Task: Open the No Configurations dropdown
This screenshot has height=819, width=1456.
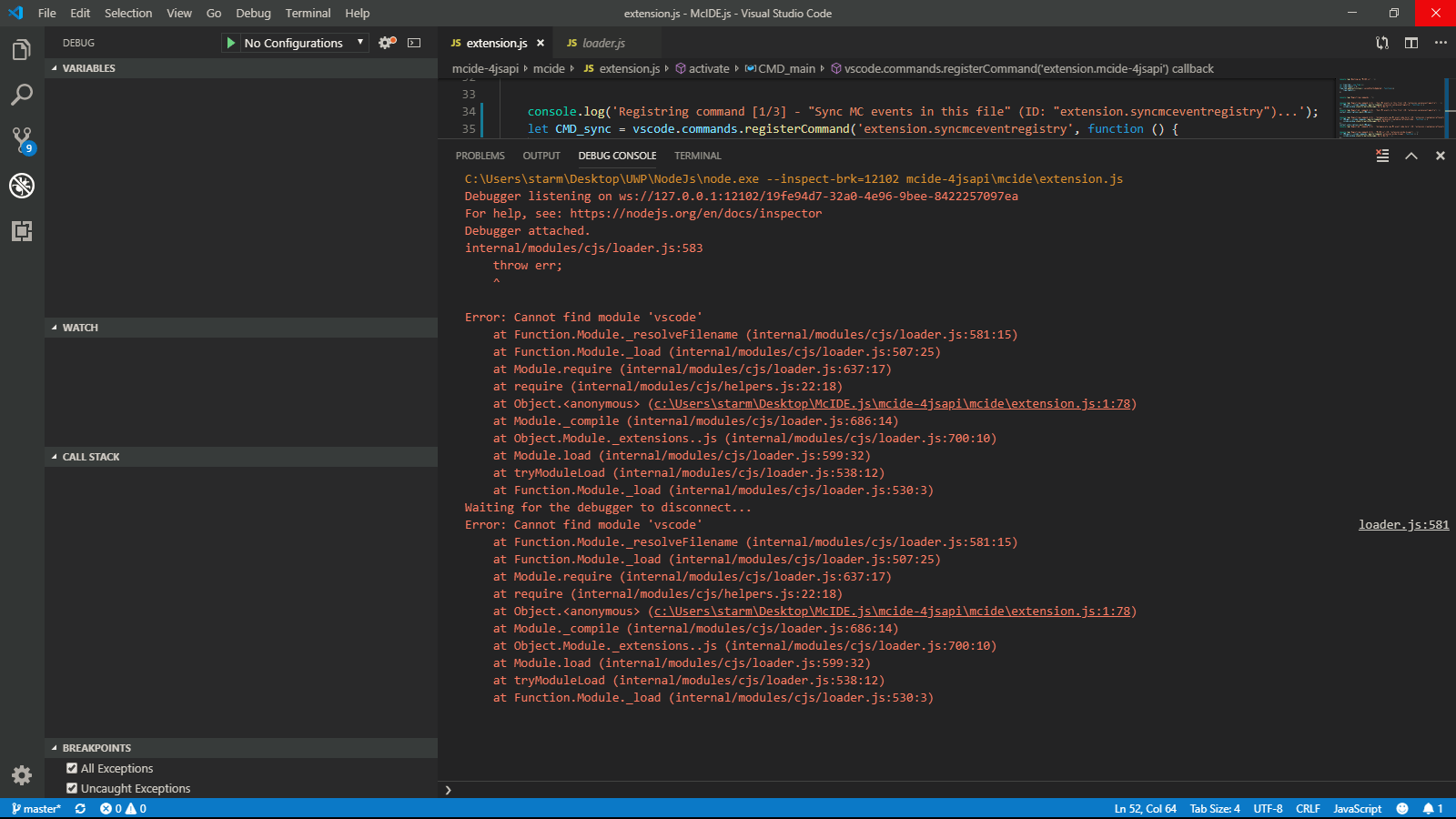Action: click(x=304, y=43)
